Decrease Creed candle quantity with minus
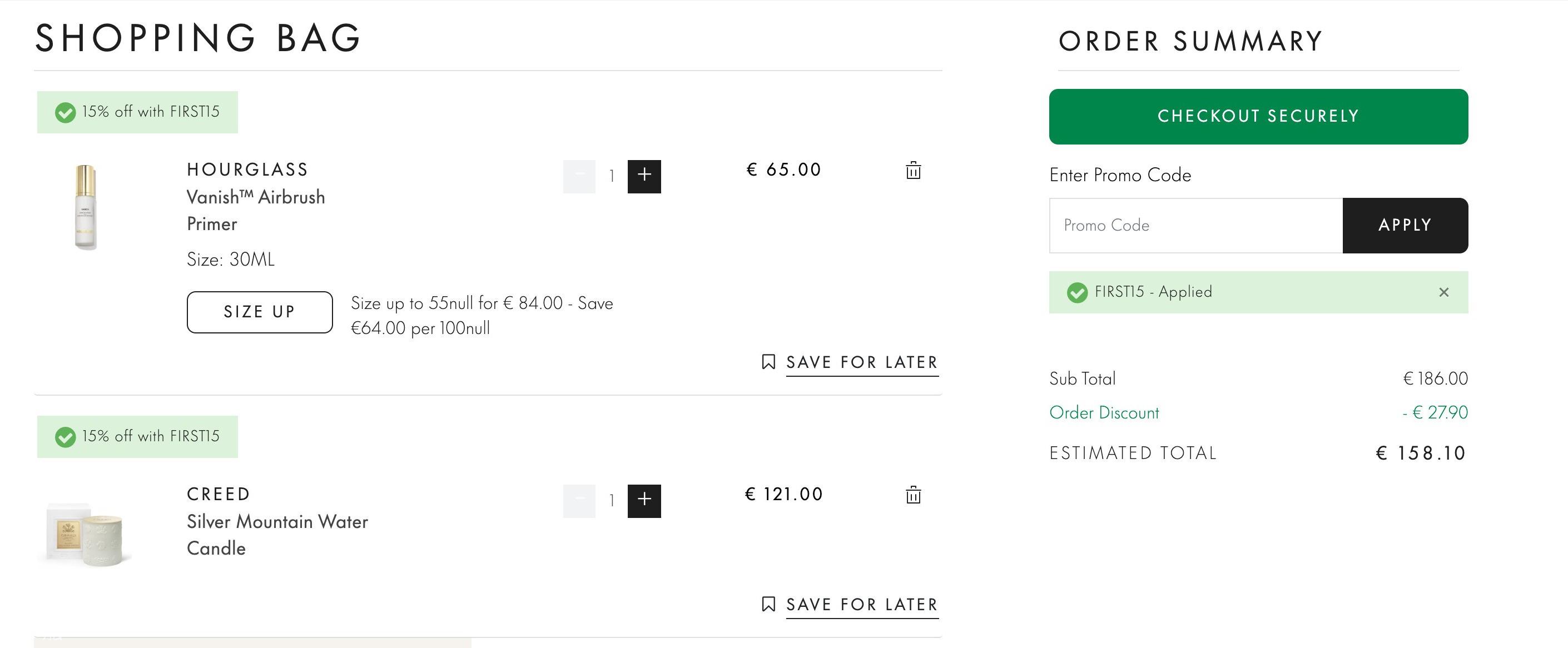 [579, 501]
